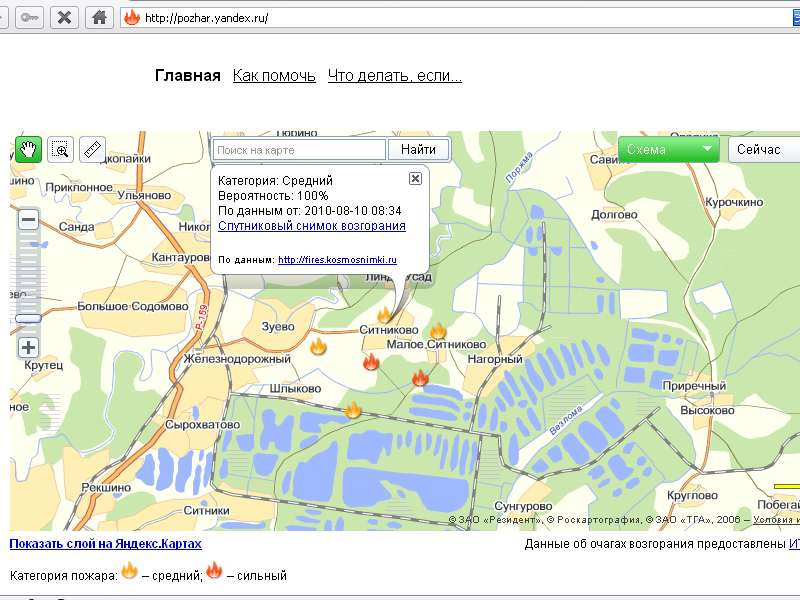
Task: Click the red fire marker west of Нагорный
Action: [420, 377]
